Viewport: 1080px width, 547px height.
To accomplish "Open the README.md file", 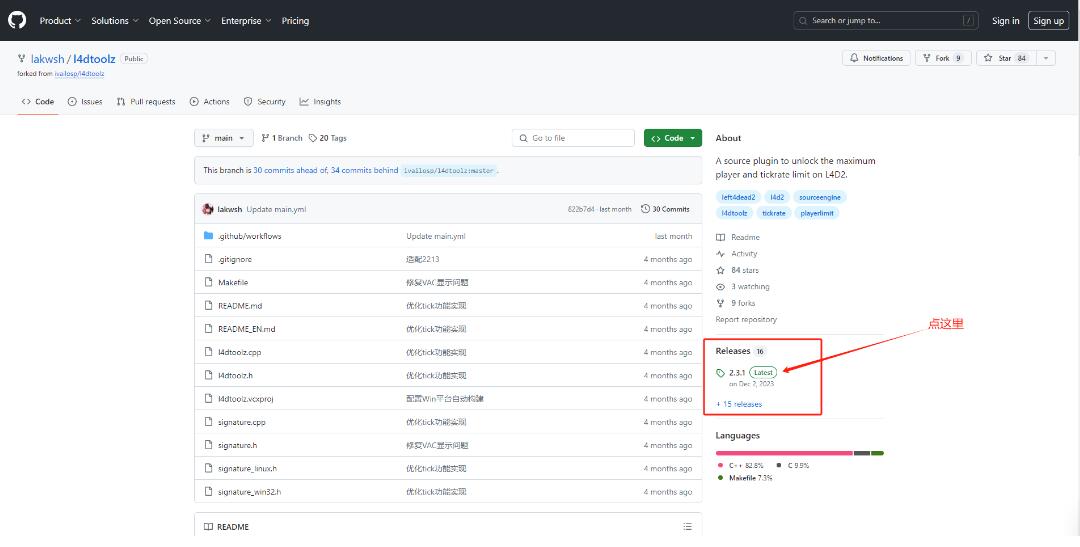I will click(x=240, y=306).
